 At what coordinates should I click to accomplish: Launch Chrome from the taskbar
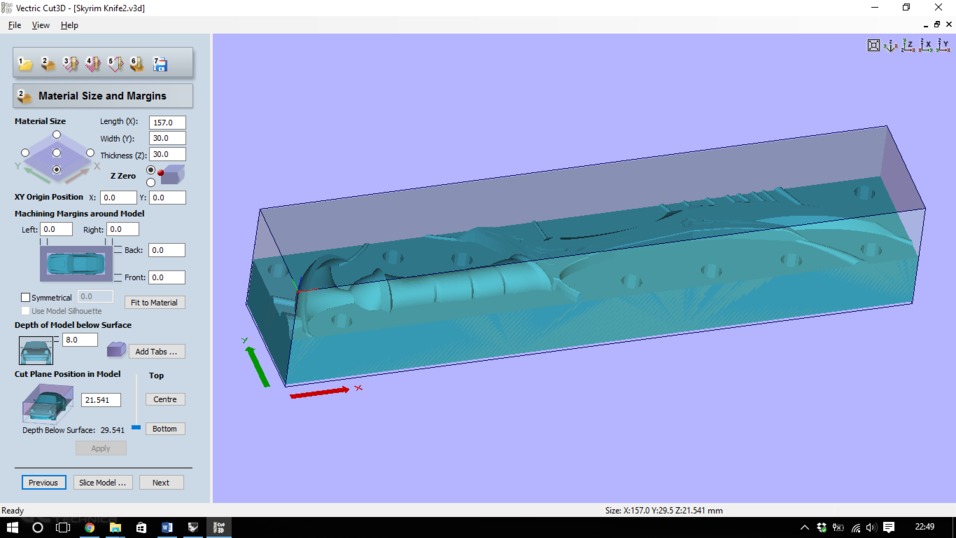click(89, 528)
